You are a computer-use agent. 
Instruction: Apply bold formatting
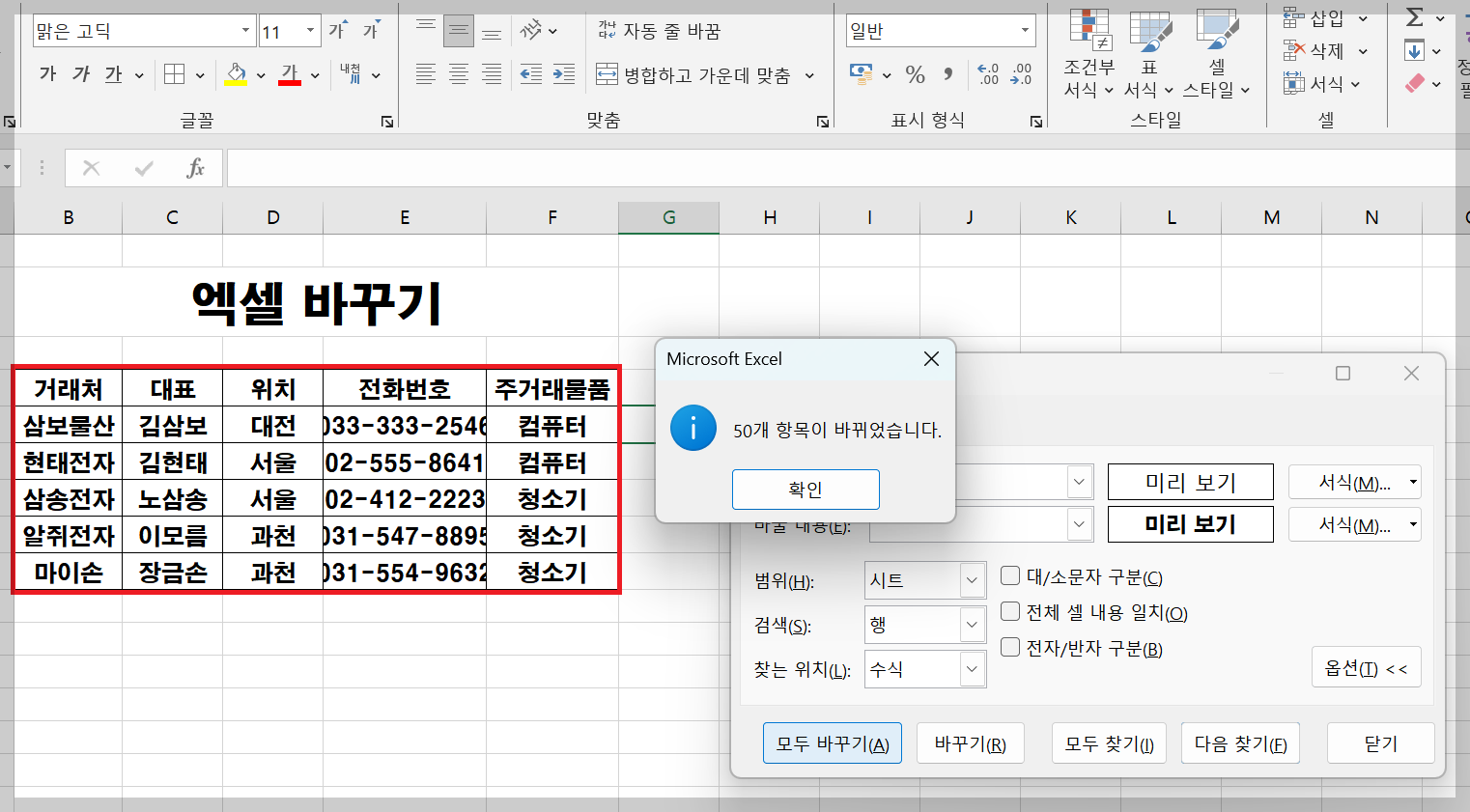[48, 74]
